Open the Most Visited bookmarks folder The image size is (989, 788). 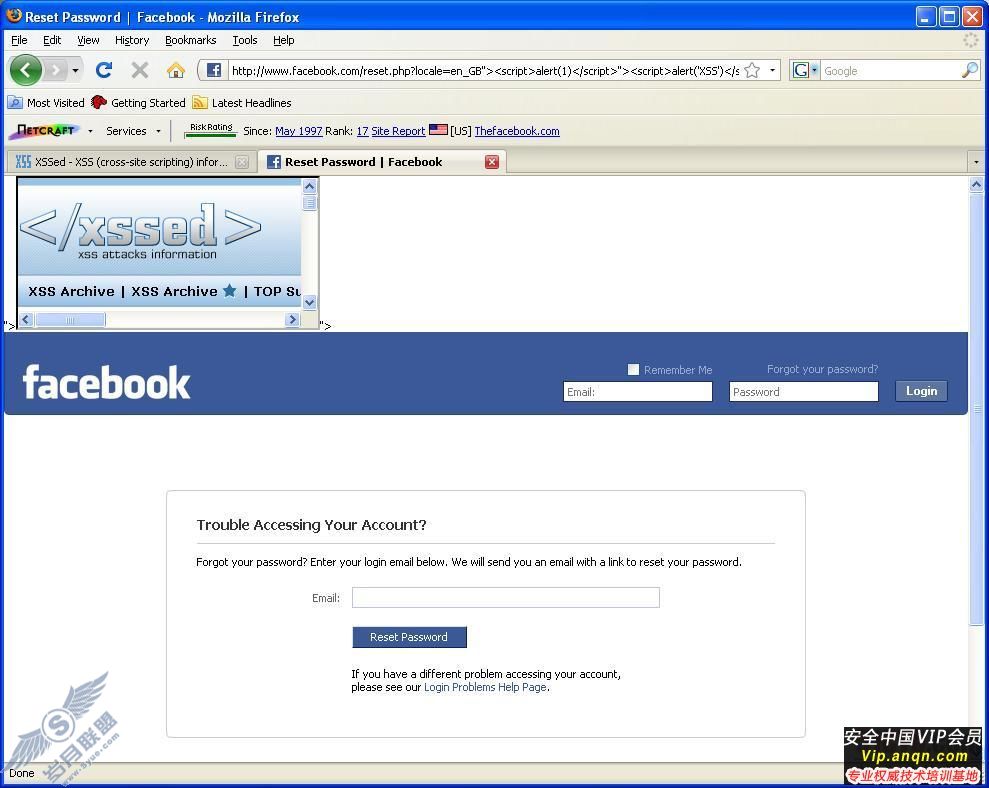click(46, 102)
